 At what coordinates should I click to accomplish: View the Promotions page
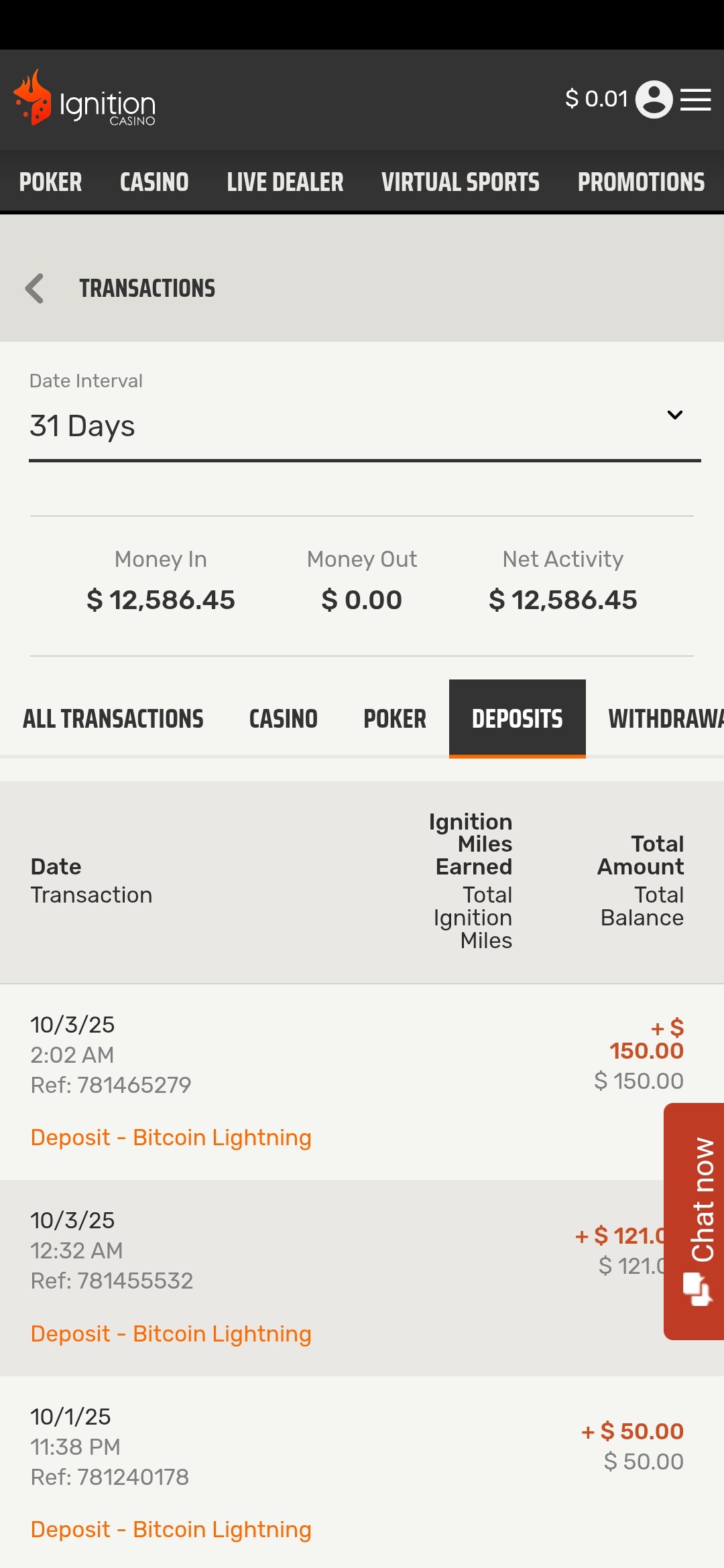tap(641, 182)
